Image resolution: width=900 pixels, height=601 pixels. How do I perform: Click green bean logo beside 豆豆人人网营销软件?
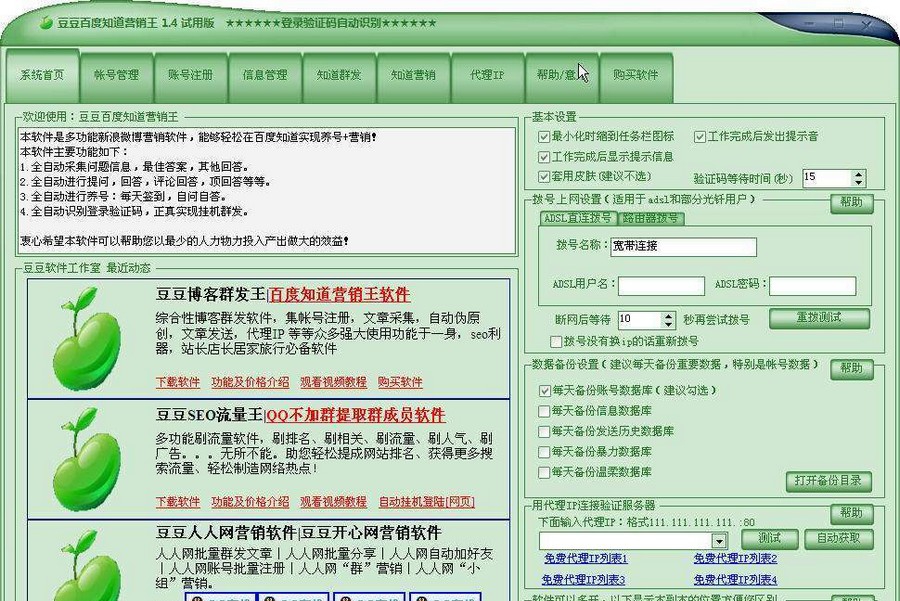(x=87, y=565)
